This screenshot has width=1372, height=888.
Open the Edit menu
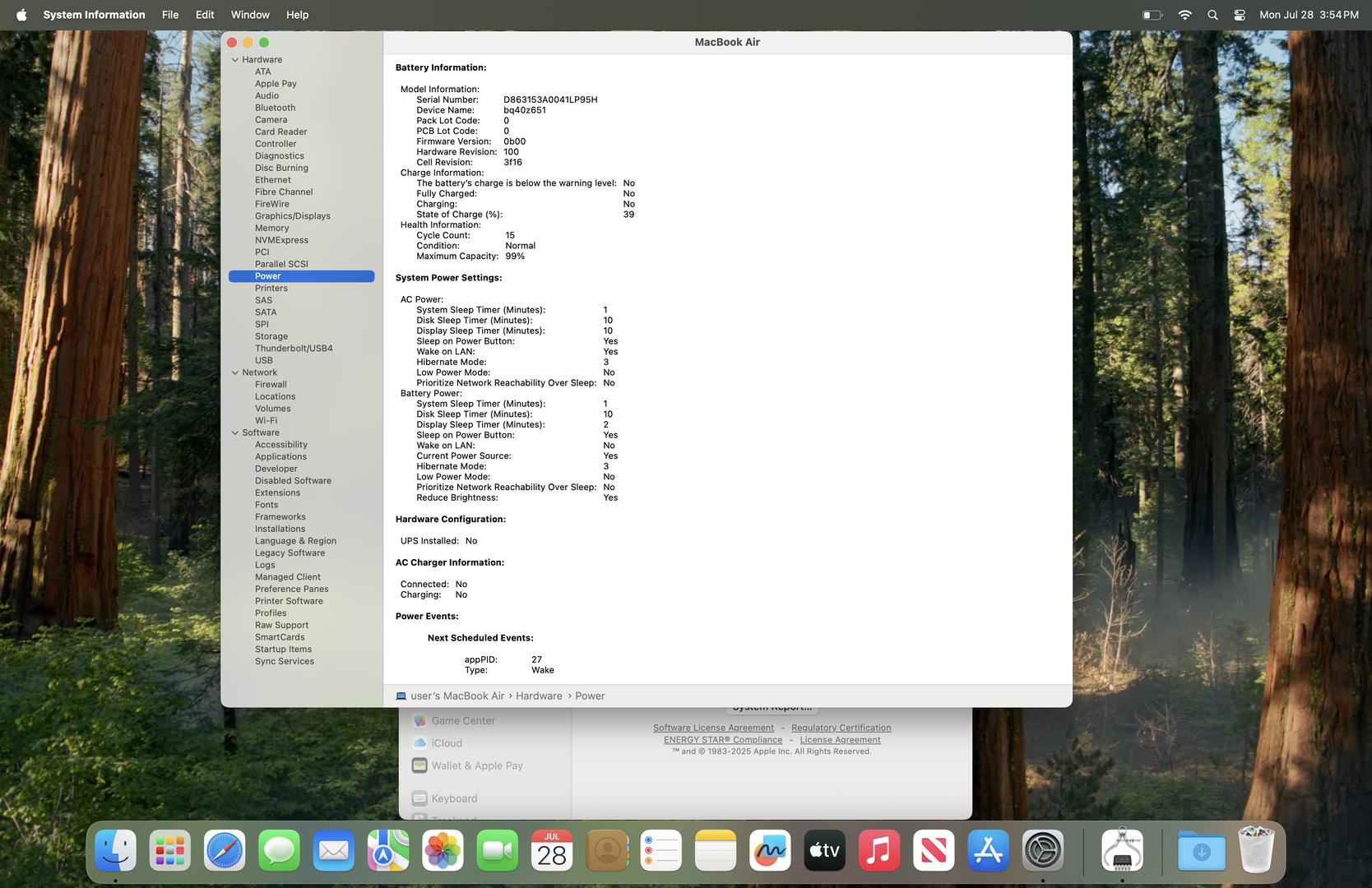click(205, 15)
